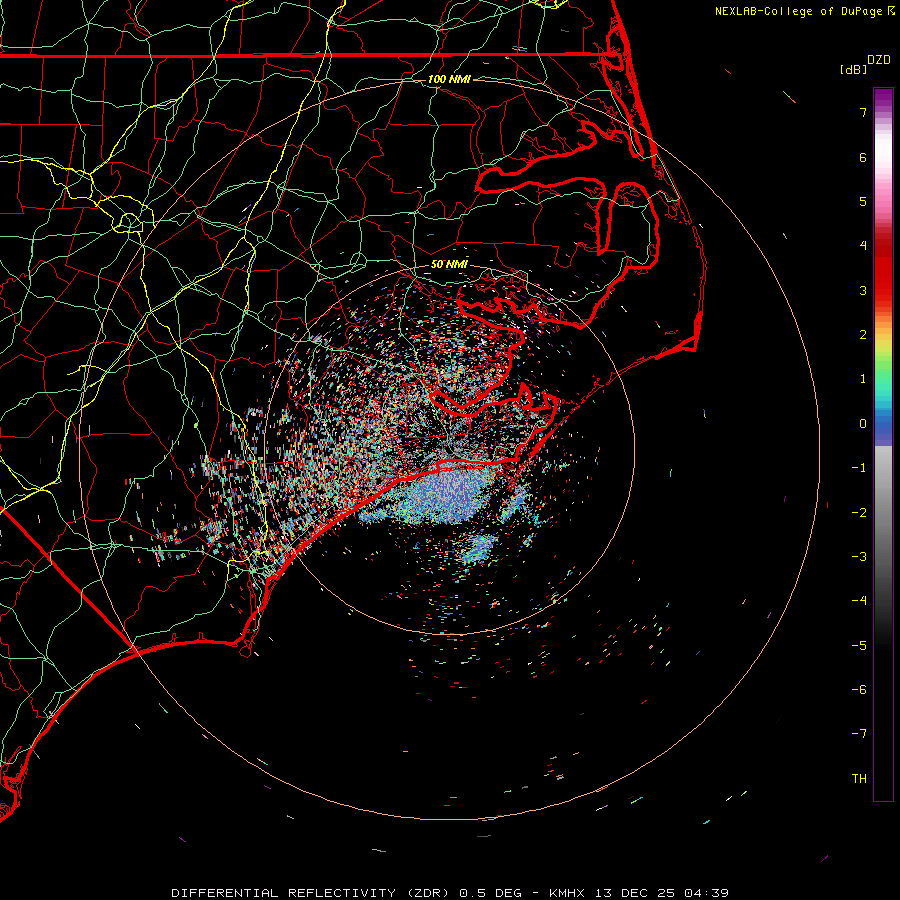This screenshot has width=900, height=900.
Task: Click the 100 NMI range ring label
Action: point(449,79)
